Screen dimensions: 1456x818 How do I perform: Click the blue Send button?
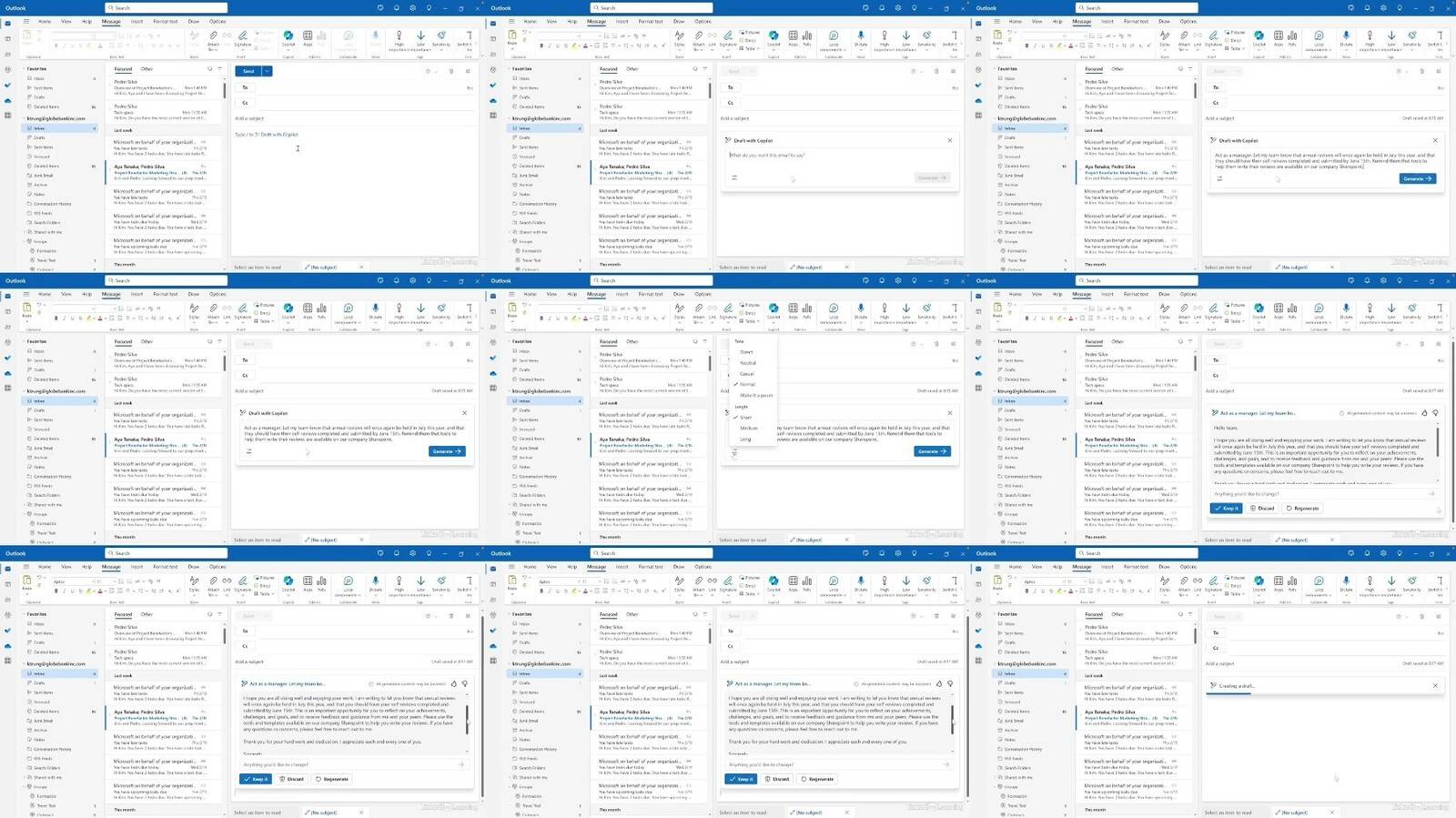[x=248, y=71]
